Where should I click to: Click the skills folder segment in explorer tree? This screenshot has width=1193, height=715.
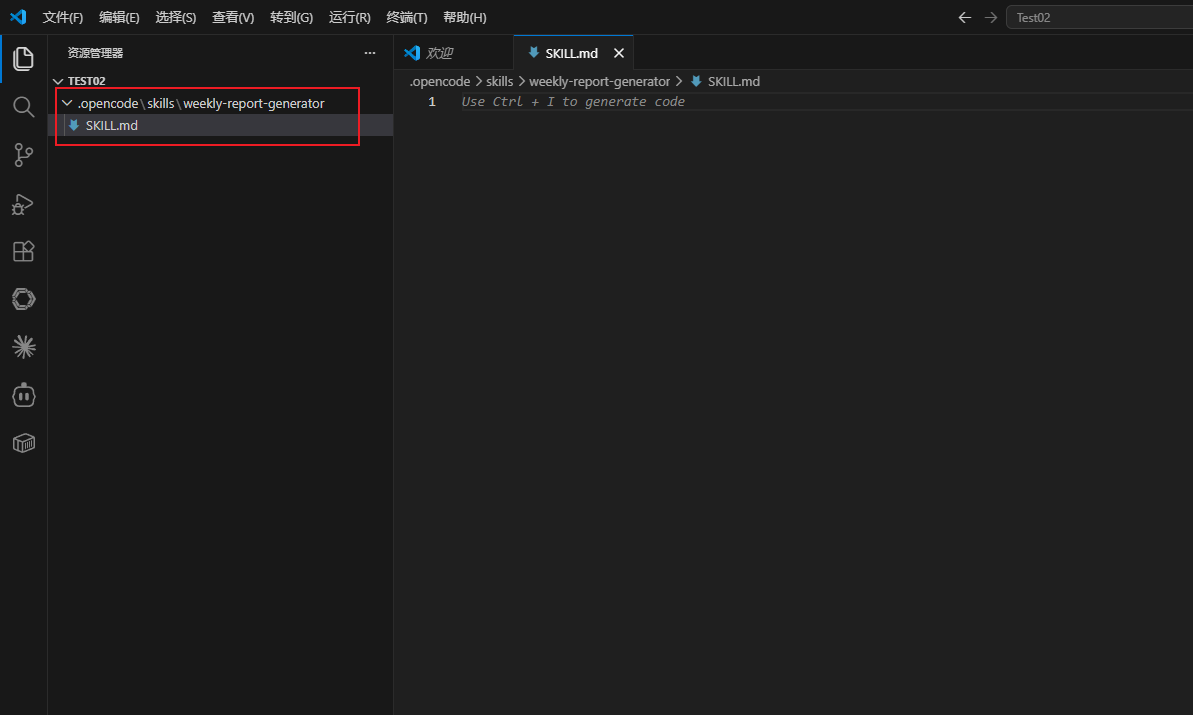(161, 103)
